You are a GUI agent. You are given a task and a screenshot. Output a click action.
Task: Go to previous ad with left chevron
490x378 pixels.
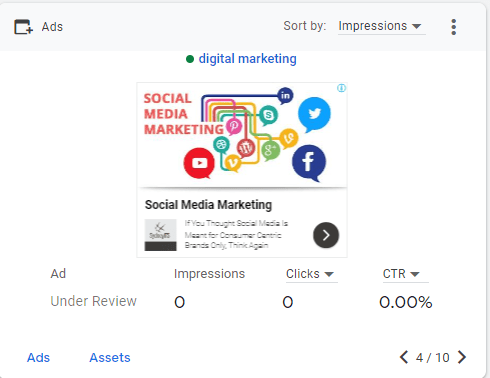coord(404,357)
